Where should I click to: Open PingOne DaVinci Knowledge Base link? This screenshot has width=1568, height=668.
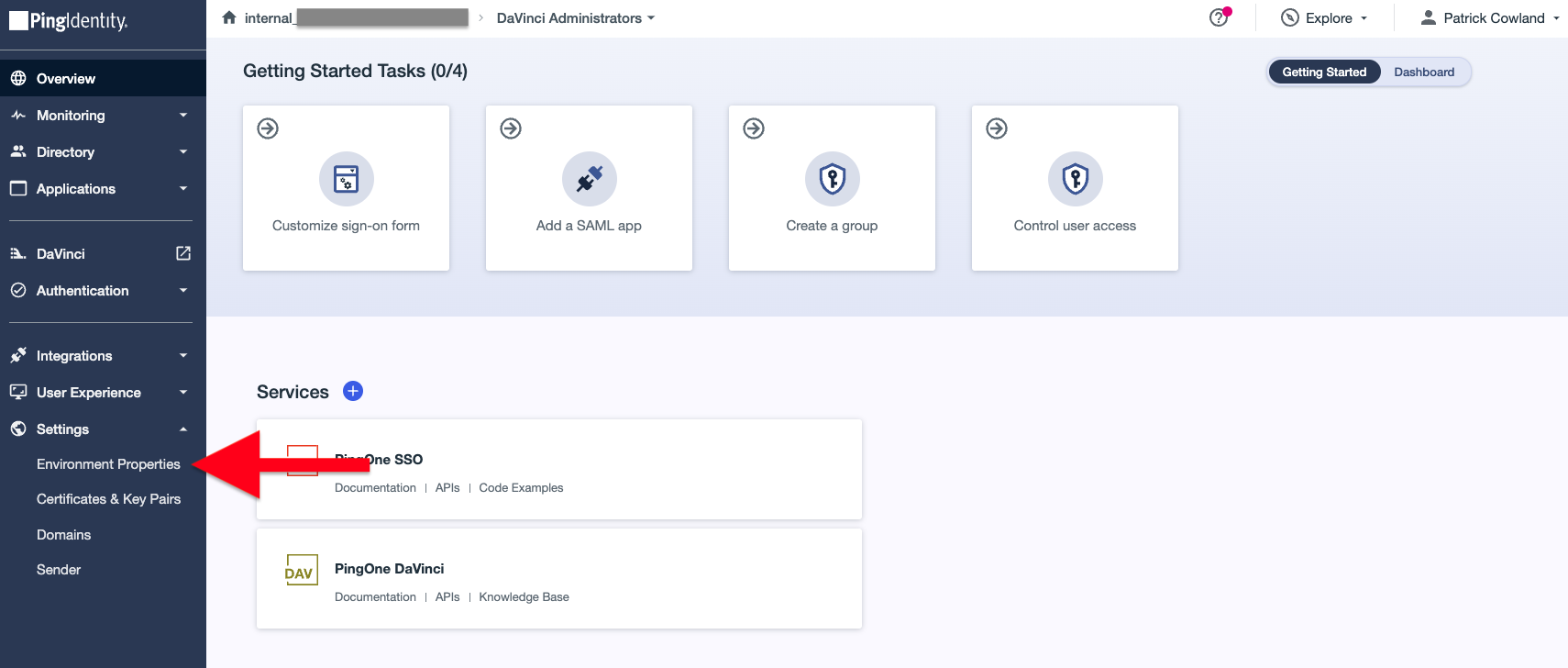pyautogui.click(x=524, y=596)
